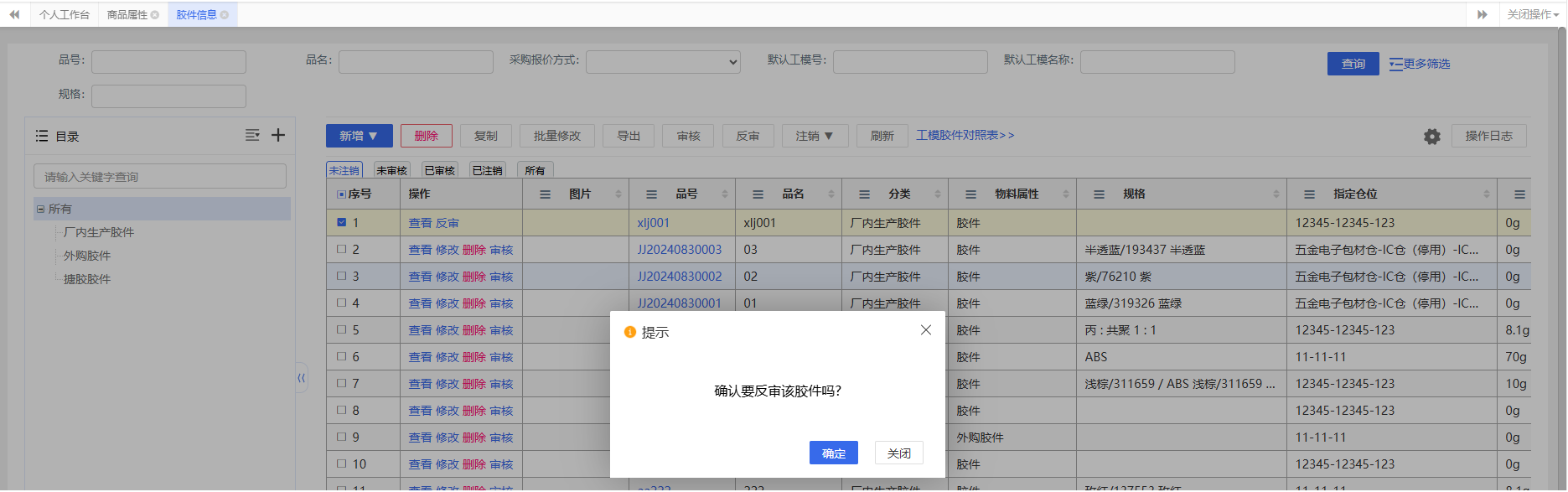
Task: Dismiss the dialog with 关闭 button
Action: [899, 453]
